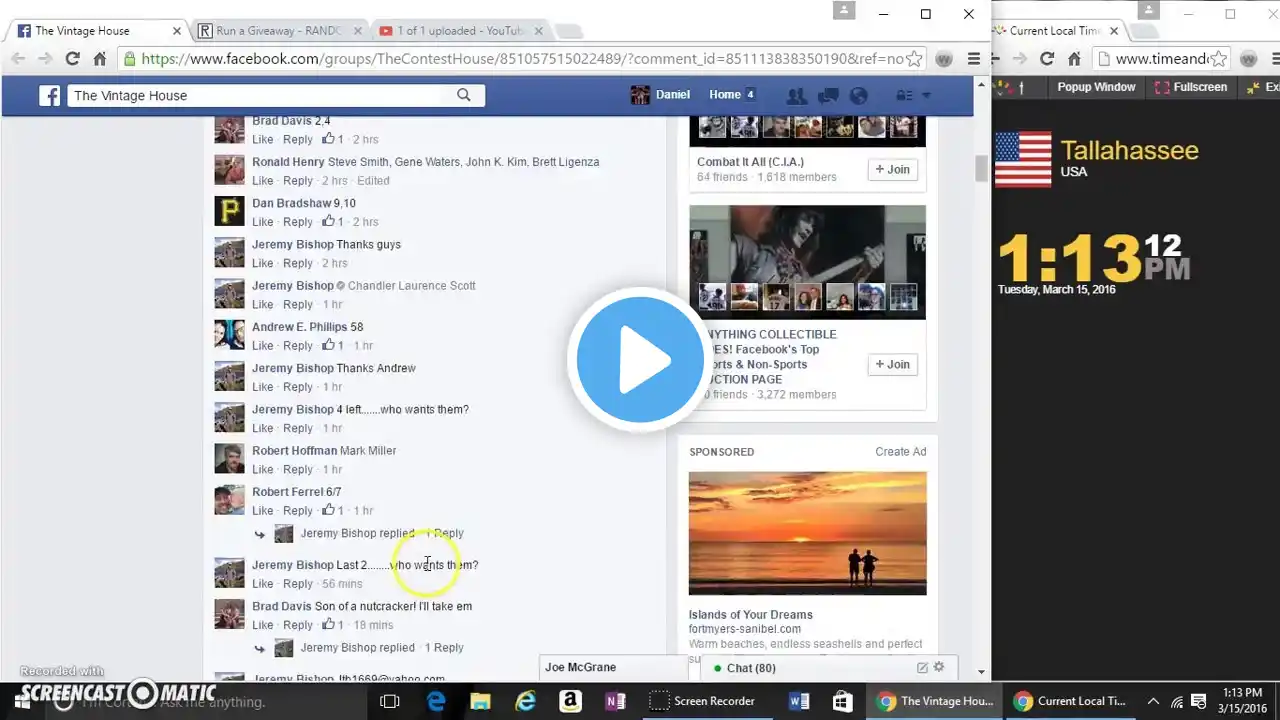The image size is (1280, 720).
Task: Open Word from the taskbar
Action: click(x=798, y=701)
